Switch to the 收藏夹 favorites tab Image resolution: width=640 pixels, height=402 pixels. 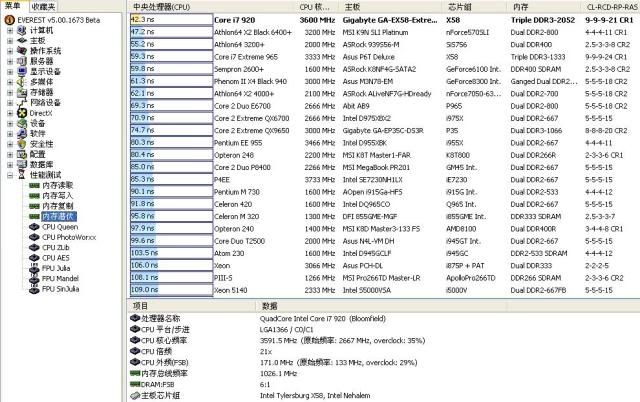click(43, 6)
